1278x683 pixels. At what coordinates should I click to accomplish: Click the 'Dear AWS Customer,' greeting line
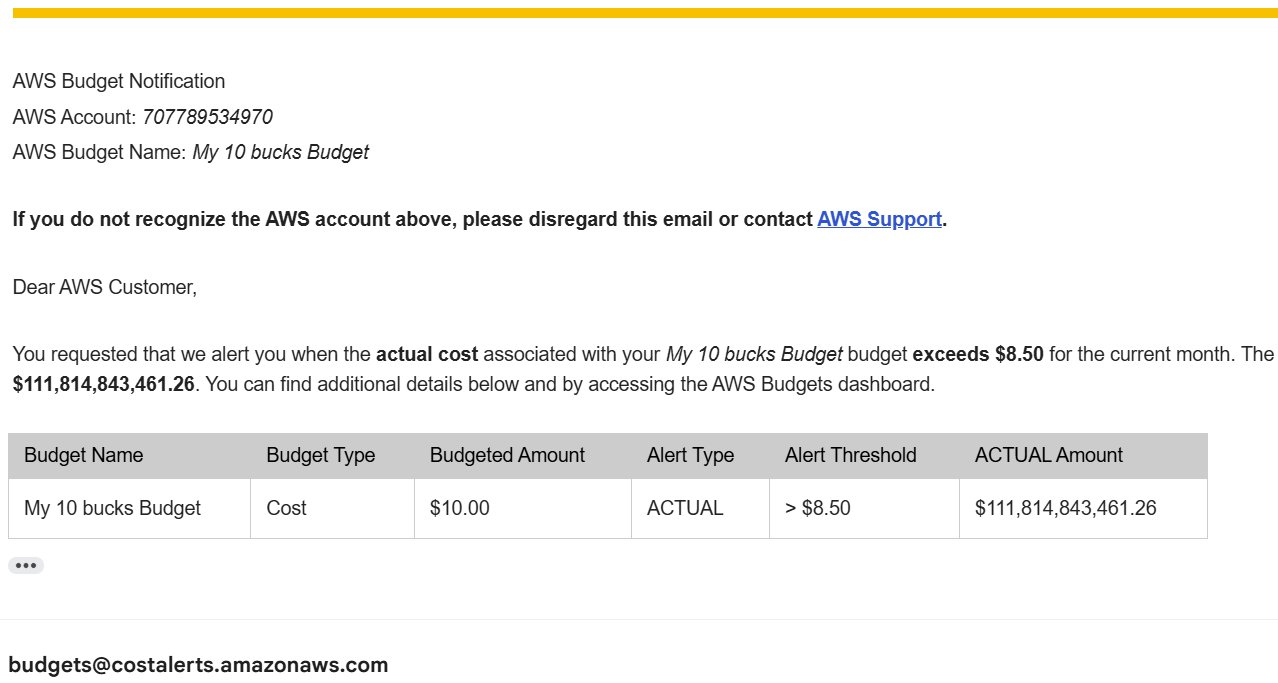[x=105, y=287]
